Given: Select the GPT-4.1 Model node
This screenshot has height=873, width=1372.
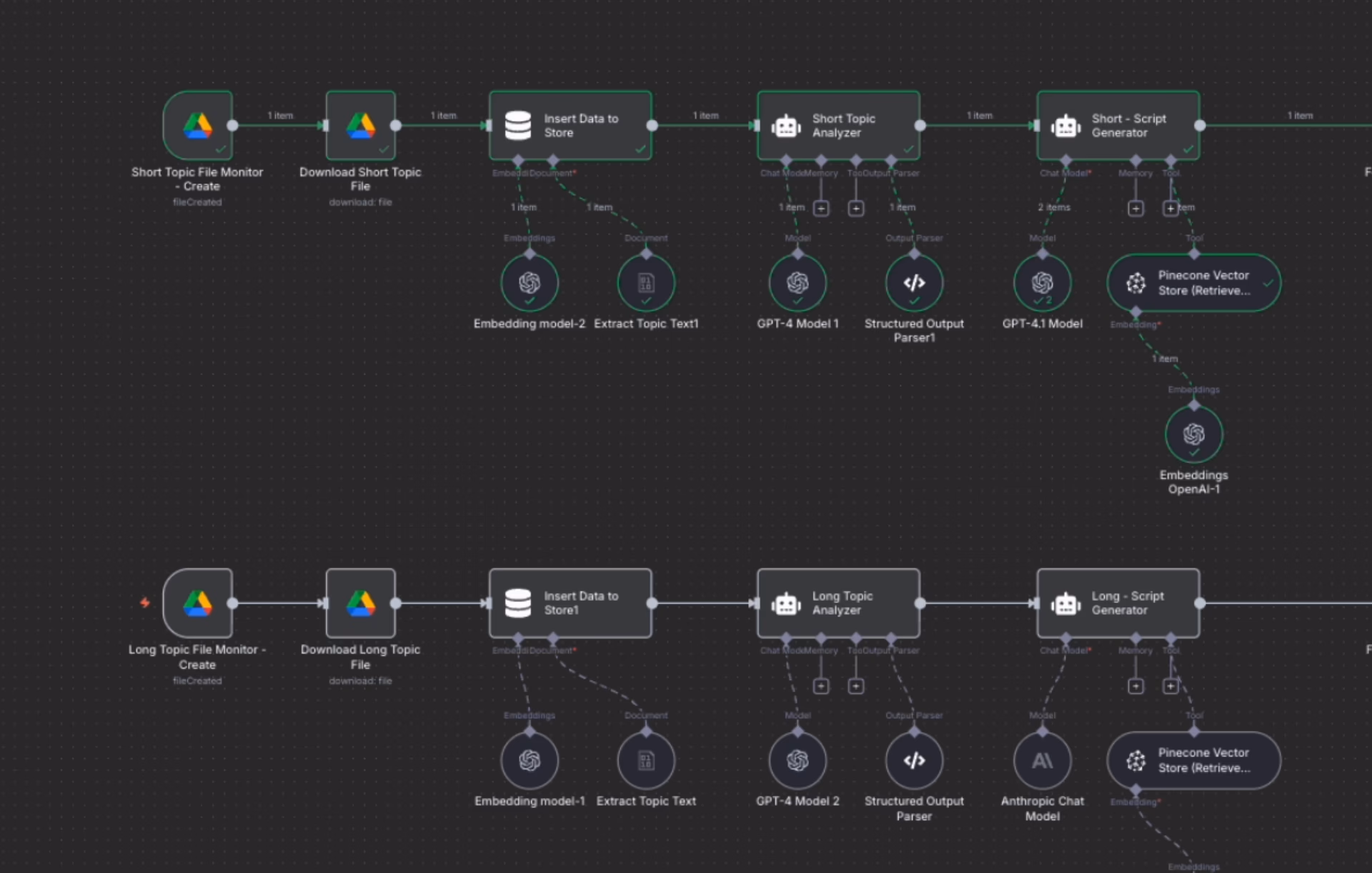Looking at the screenshot, I should point(1043,283).
